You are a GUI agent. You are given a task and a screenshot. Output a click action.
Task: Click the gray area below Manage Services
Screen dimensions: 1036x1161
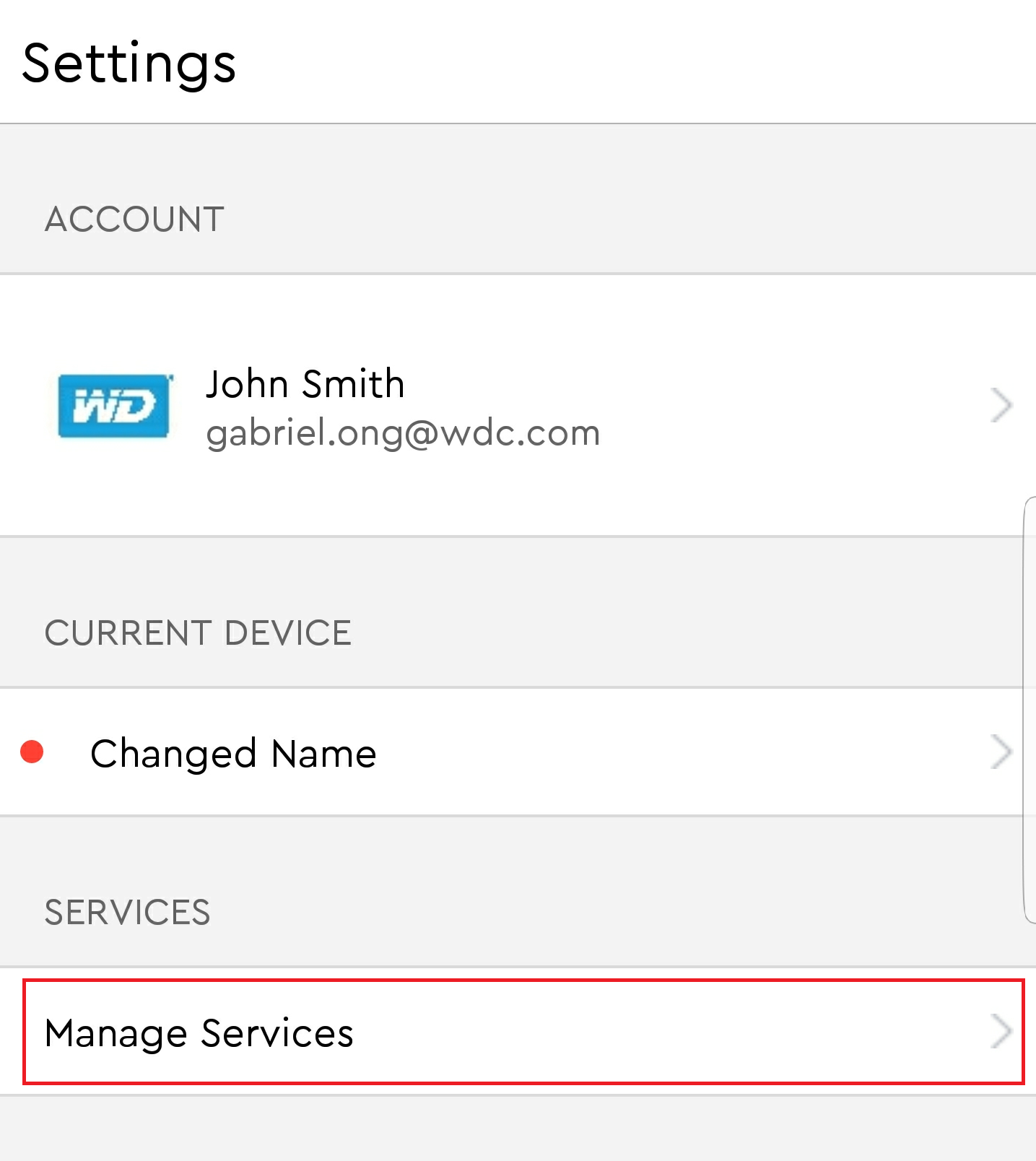point(518,1129)
